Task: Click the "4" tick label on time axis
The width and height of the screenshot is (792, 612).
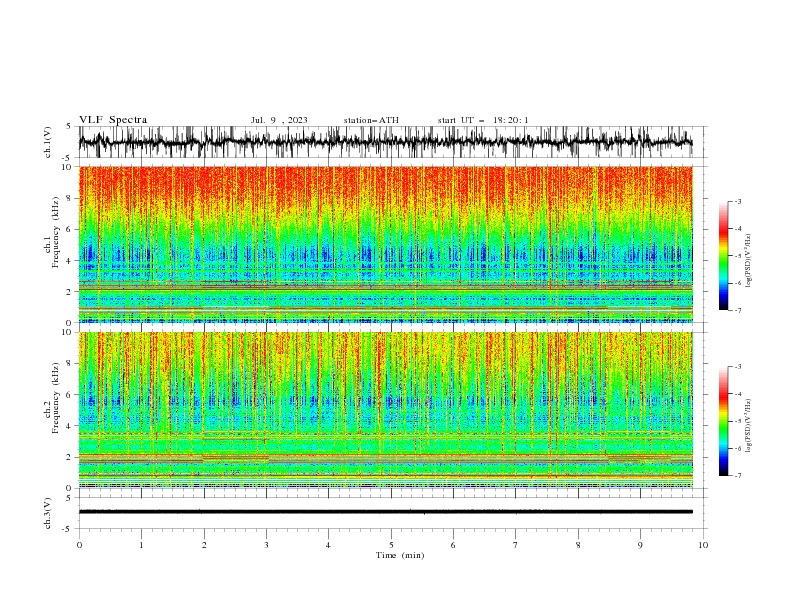Action: (x=328, y=545)
